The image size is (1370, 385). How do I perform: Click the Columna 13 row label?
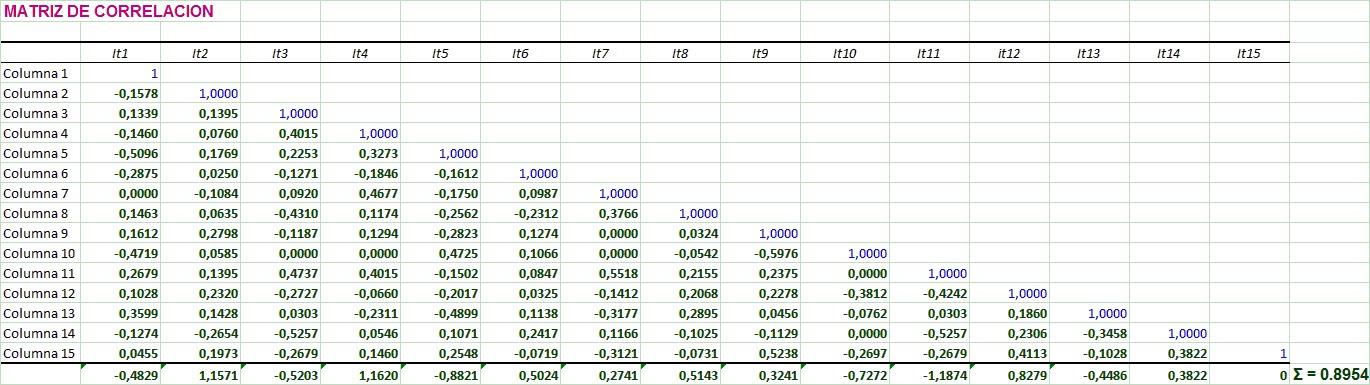(x=40, y=313)
